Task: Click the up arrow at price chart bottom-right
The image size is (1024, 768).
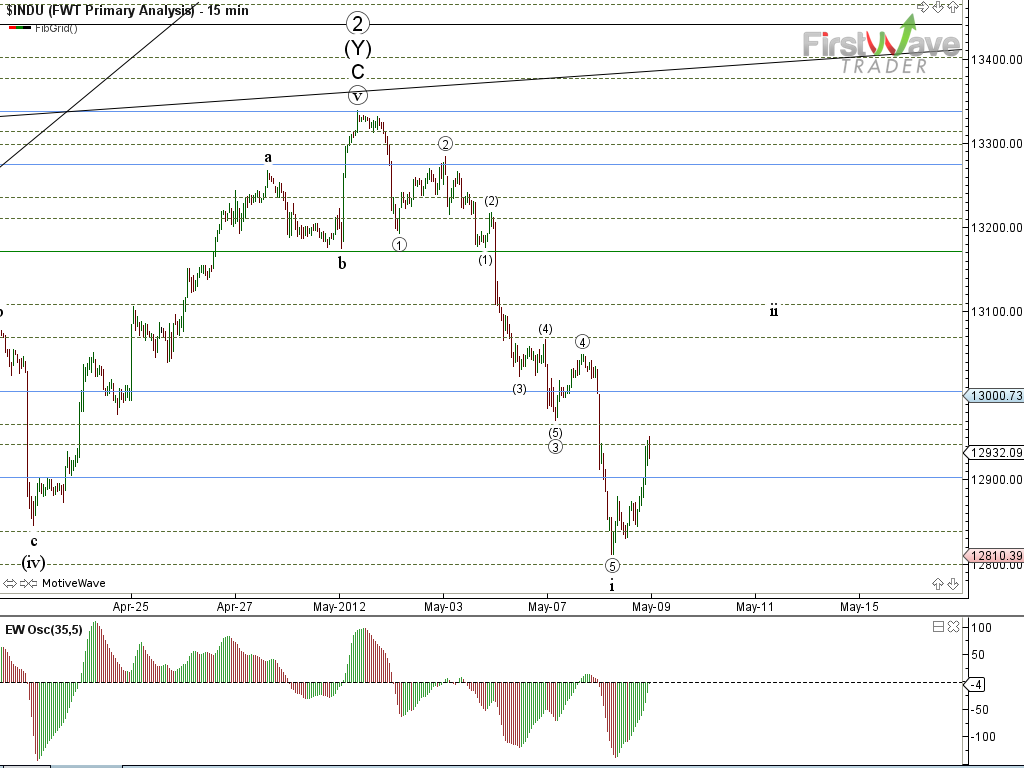Action: pos(938,583)
